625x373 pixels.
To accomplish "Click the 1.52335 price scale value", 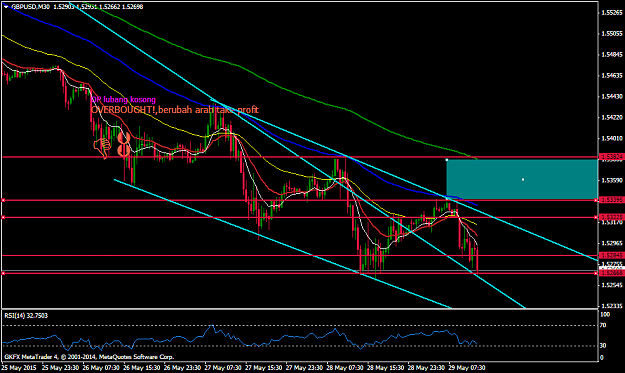I will click(x=612, y=306).
